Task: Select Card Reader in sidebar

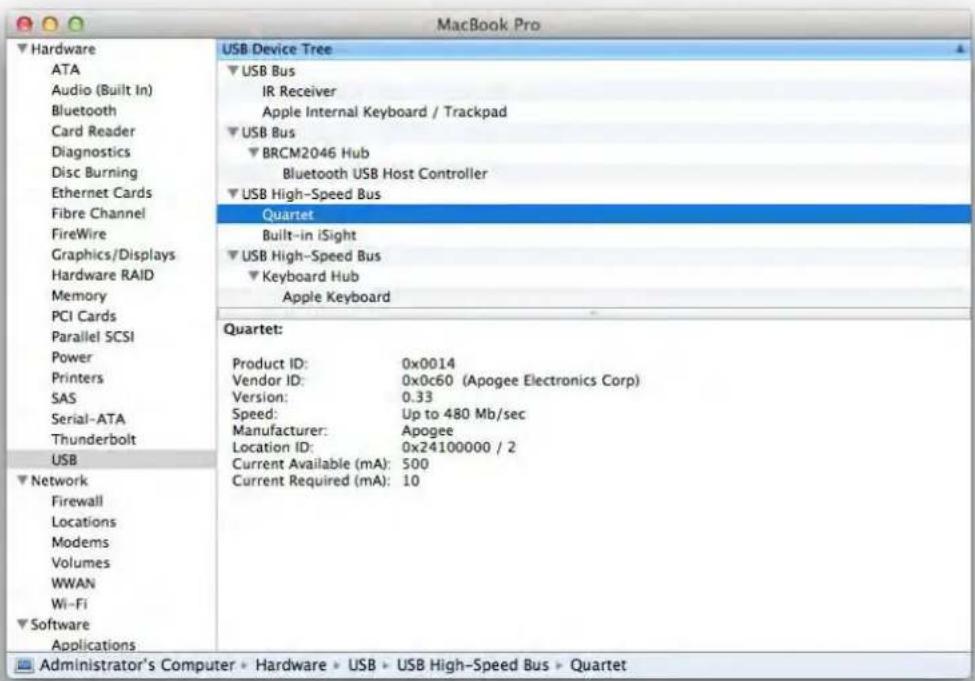Action: (x=93, y=131)
